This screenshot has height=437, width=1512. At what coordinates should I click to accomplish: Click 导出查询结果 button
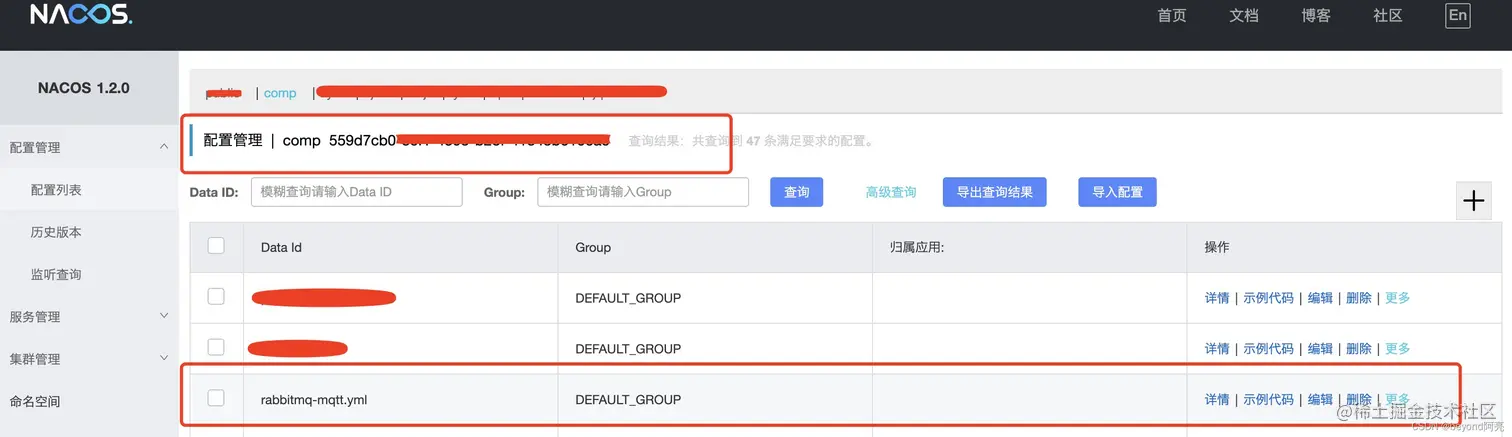pos(995,192)
